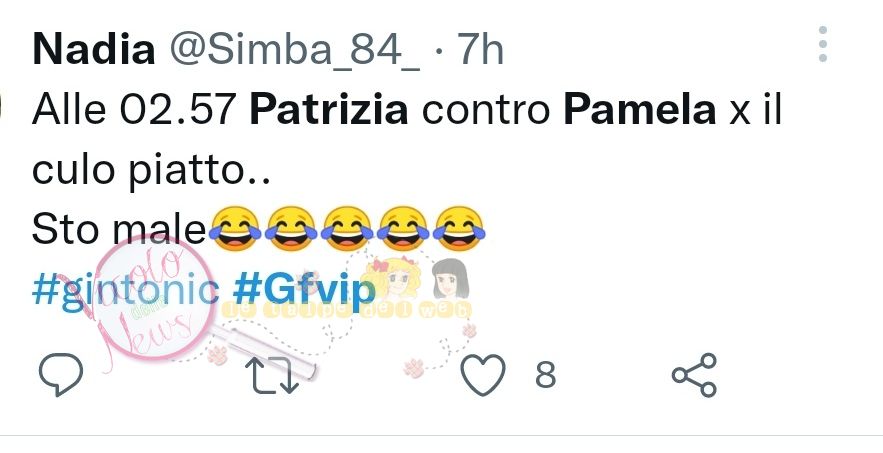Click the last crying-laughing emoji
Screen dimensions: 883x453
pyautogui.click(x=460, y=228)
